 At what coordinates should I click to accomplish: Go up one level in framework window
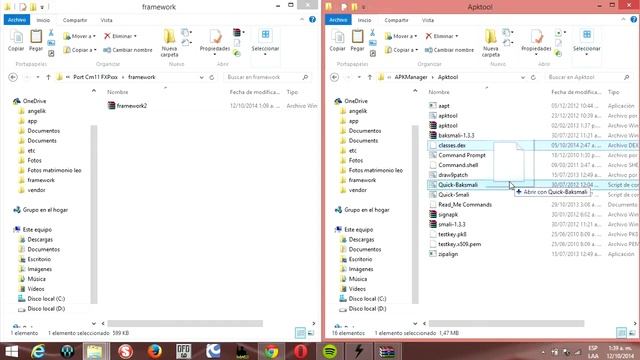pos(48,77)
